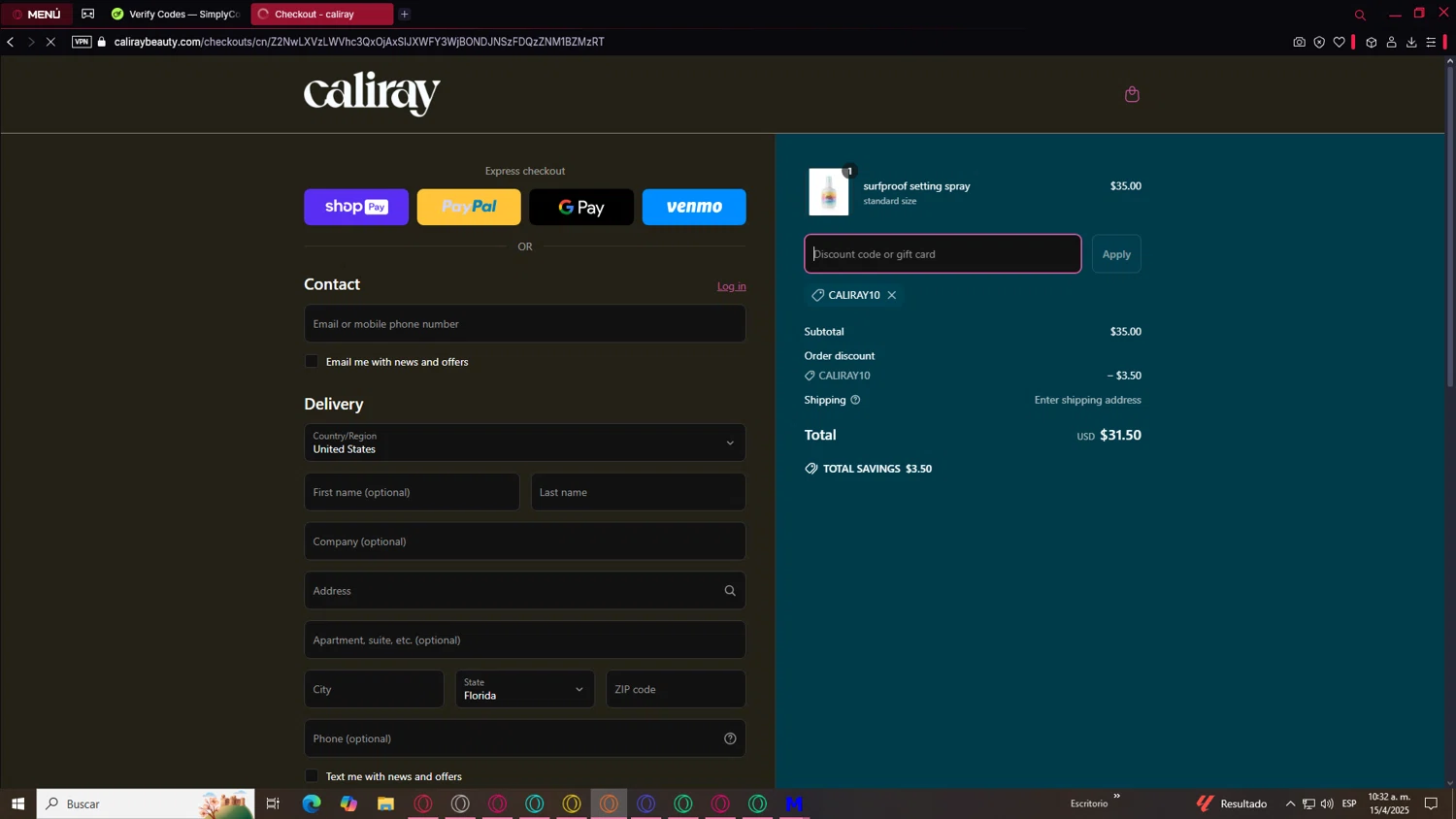Screen dimensions: 1456x819
Task: Open the notifications center icon
Action: click(1431, 803)
